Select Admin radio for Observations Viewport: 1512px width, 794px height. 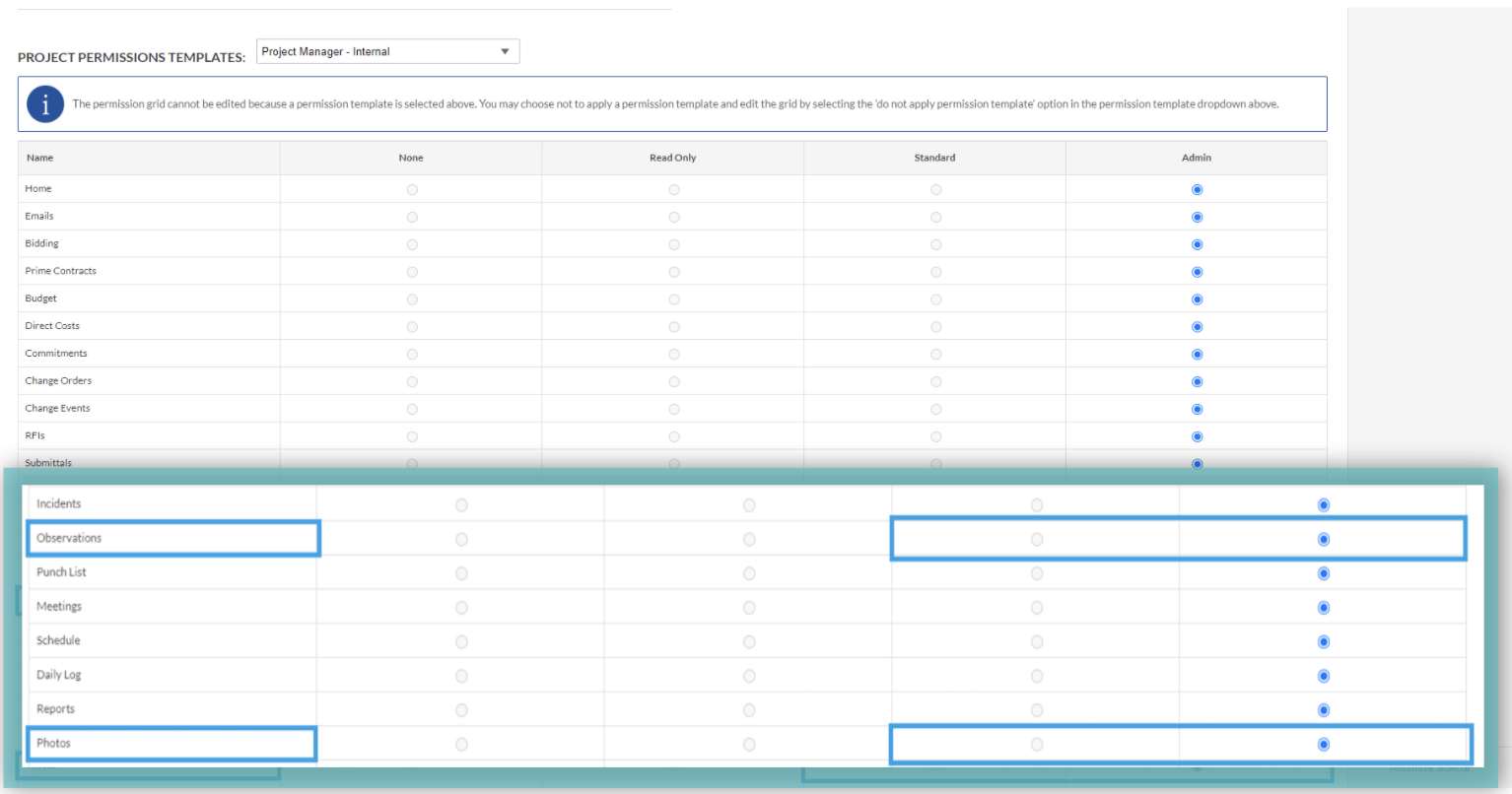(1324, 539)
